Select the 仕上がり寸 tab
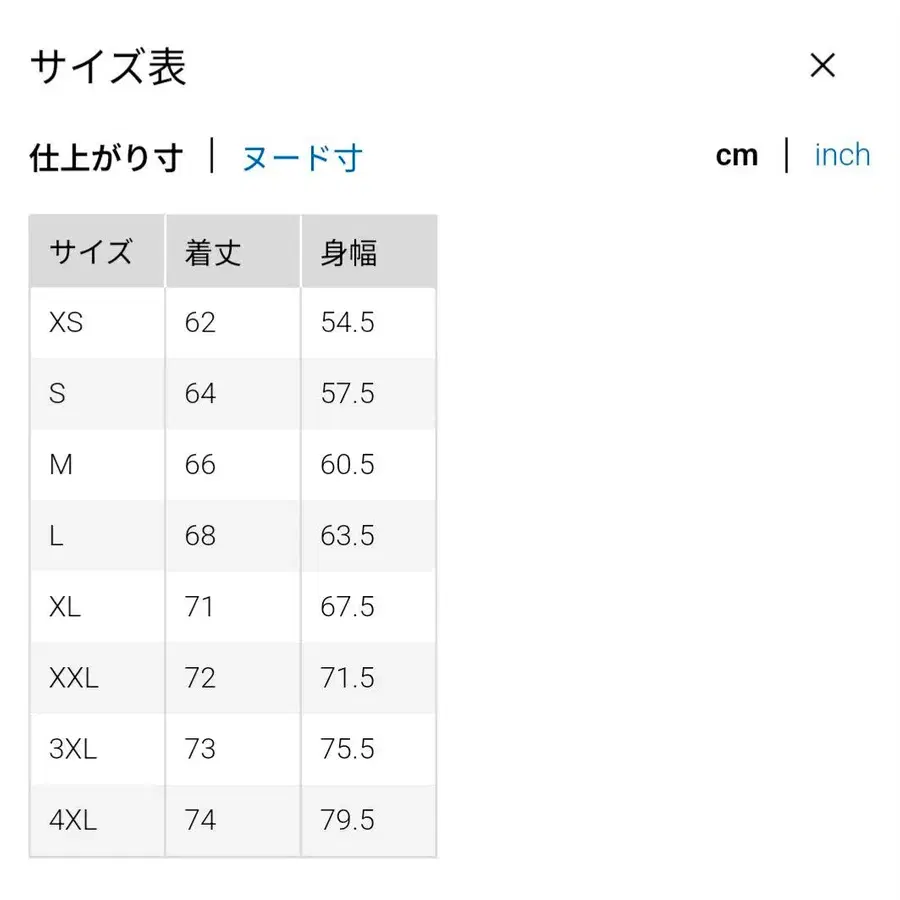This screenshot has width=900, height=900. click(105, 157)
